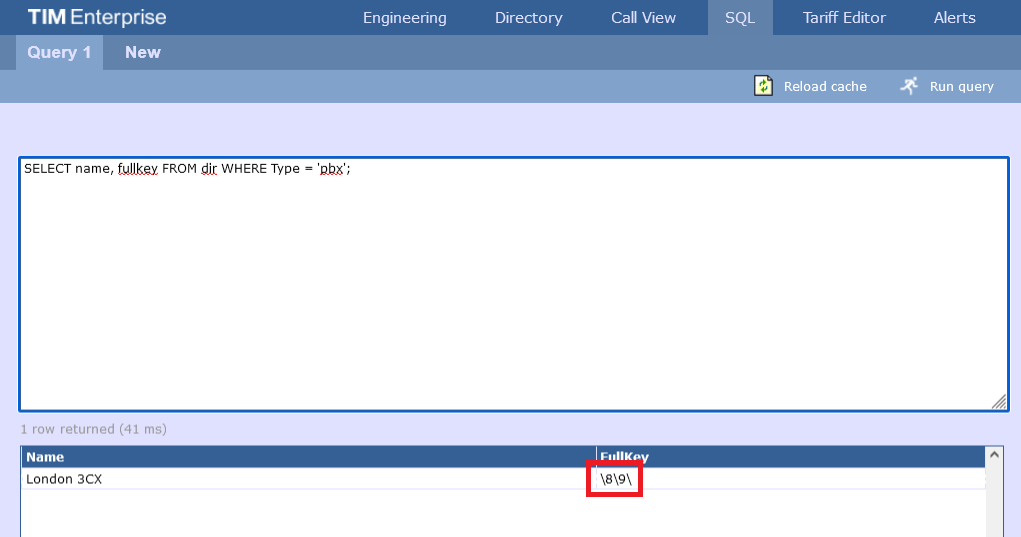
Task: Click the TIM Enterprise logo
Action: 97,18
